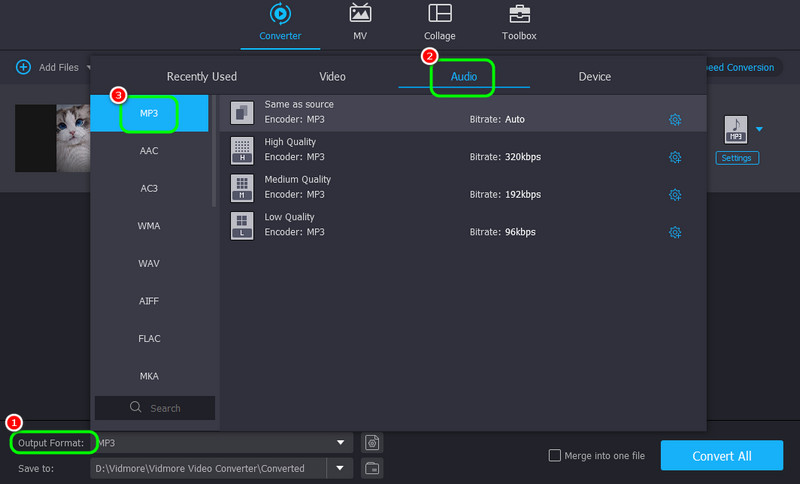
Task: Click the open output folder icon
Action: 372,467
